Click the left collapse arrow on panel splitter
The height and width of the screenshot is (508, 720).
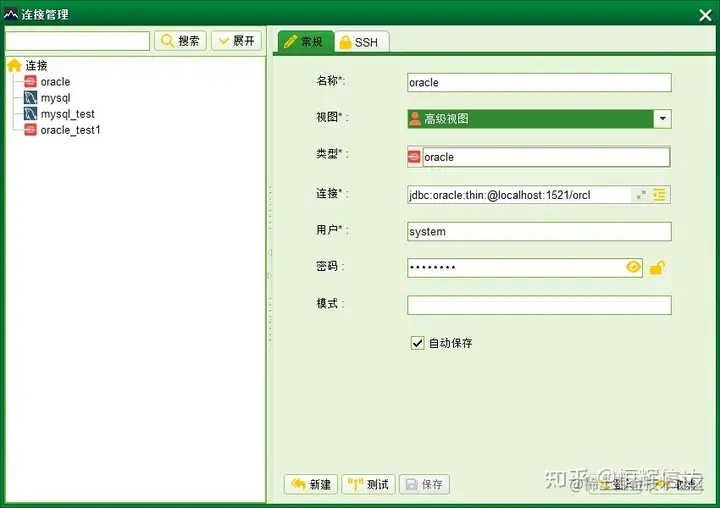(x=270, y=253)
